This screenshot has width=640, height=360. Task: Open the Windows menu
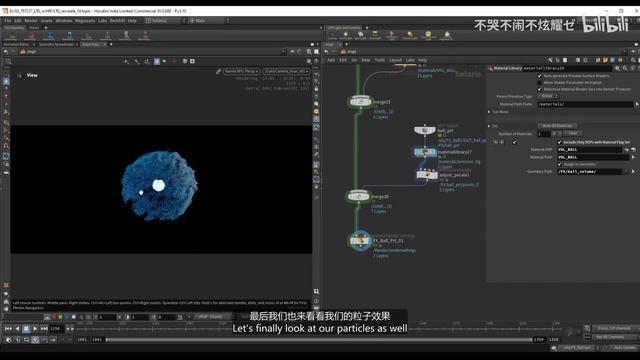pos(64,20)
